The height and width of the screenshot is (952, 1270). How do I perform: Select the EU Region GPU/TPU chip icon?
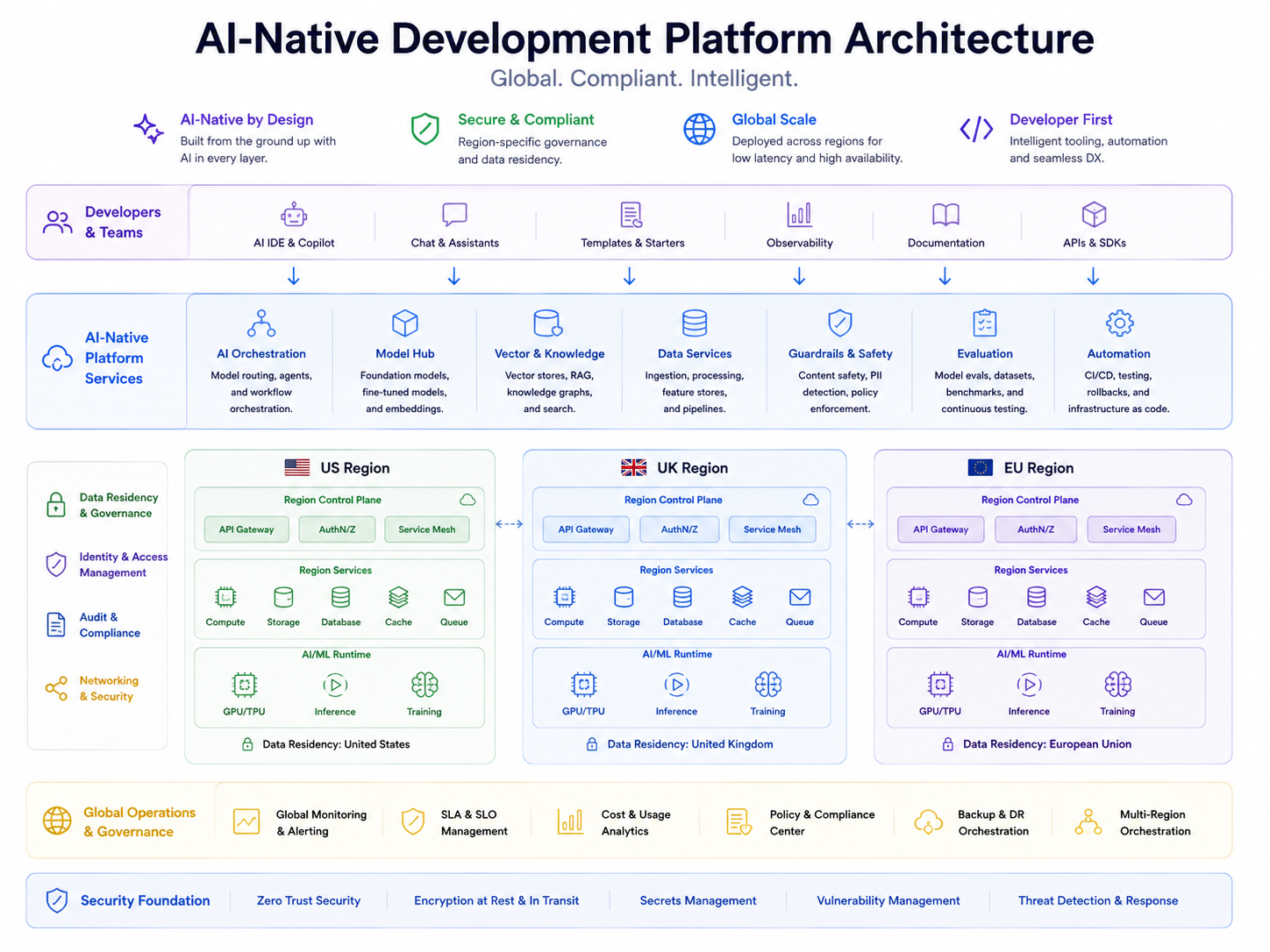(x=940, y=685)
